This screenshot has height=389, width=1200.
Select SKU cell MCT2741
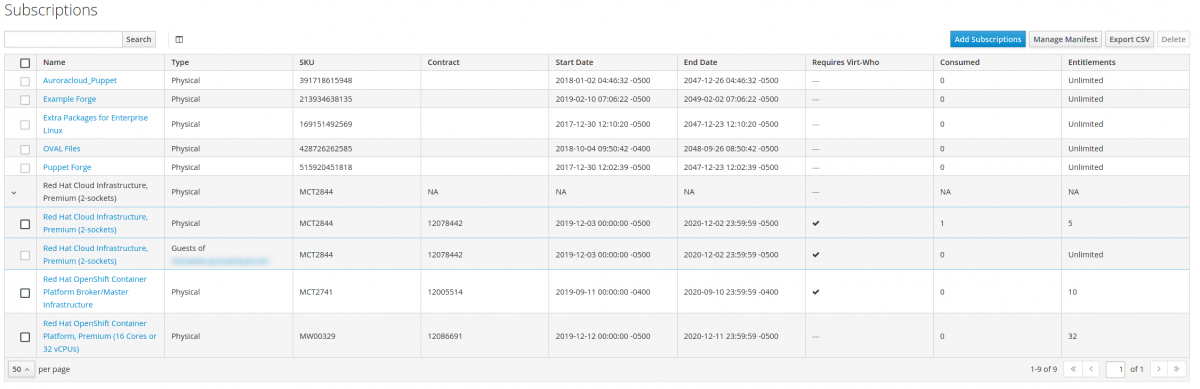pos(315,292)
